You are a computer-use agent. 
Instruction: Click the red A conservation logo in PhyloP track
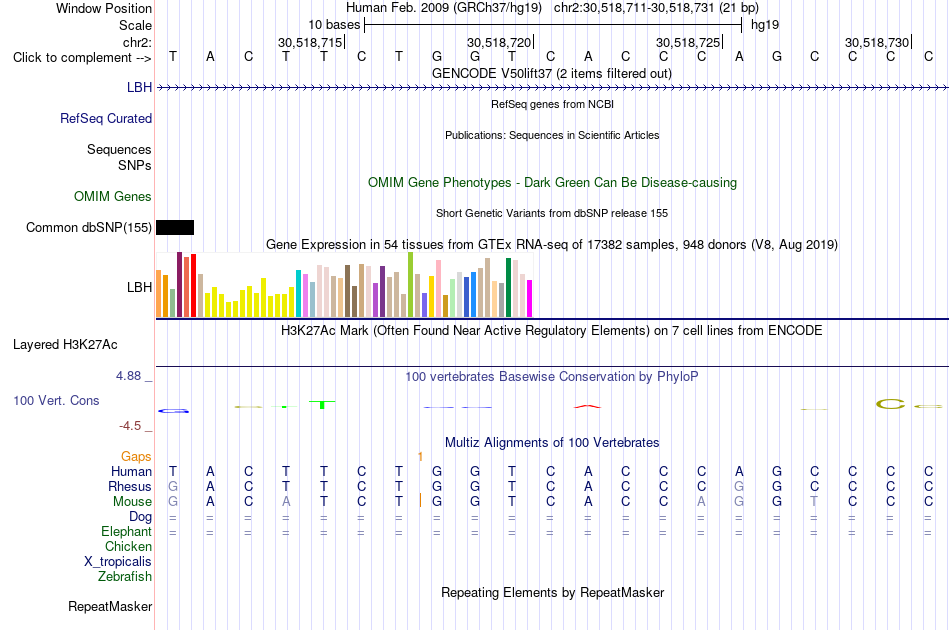[x=587, y=406]
